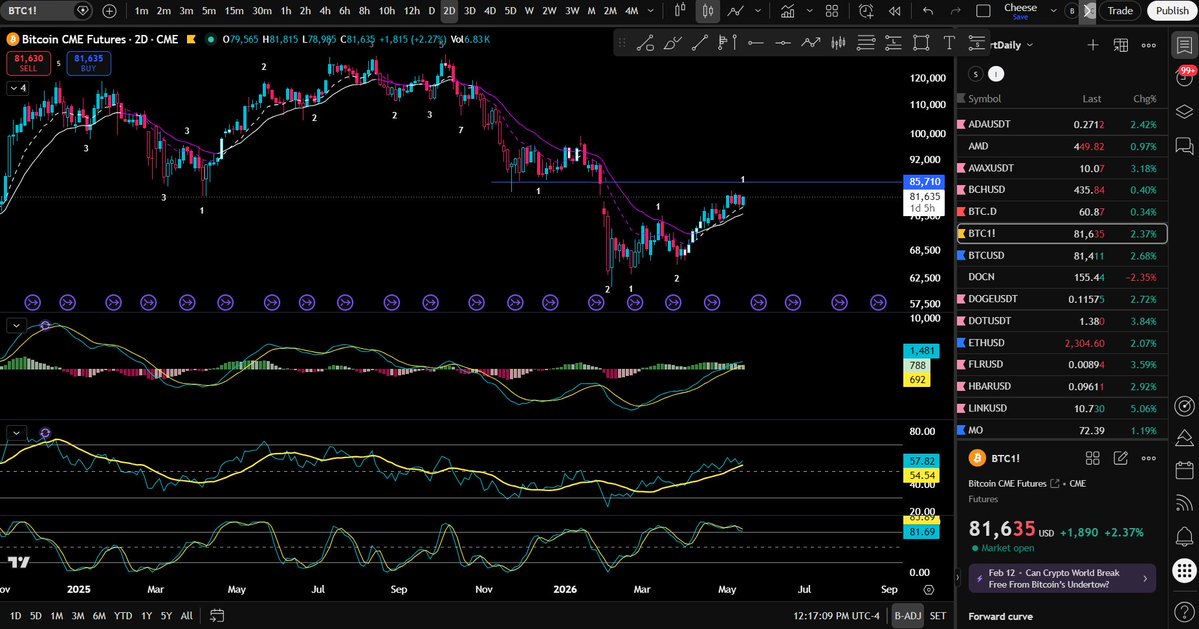
Task: Switch timeframe to W
Action: pyautogui.click(x=529, y=11)
